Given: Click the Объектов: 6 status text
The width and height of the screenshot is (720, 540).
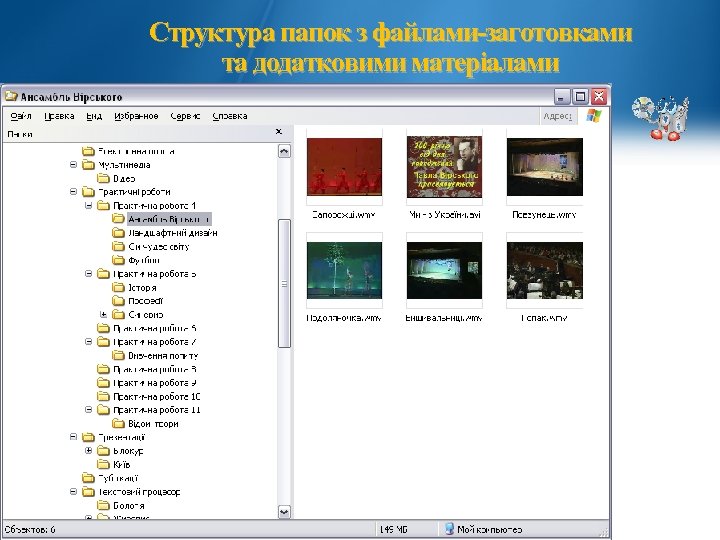Looking at the screenshot, I should click(30, 529).
